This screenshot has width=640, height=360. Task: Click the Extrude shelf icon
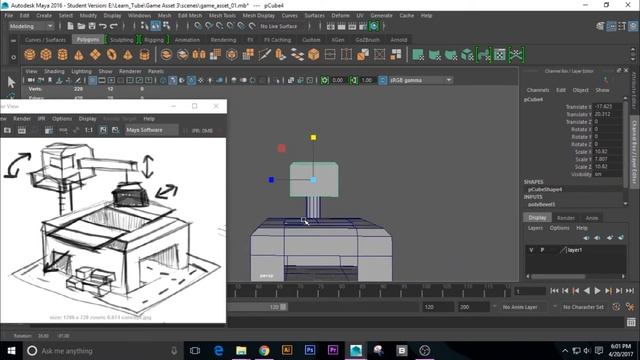click(x=281, y=55)
